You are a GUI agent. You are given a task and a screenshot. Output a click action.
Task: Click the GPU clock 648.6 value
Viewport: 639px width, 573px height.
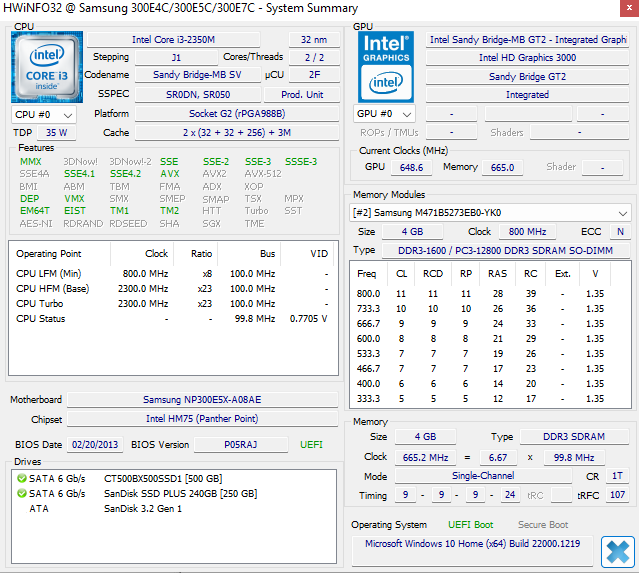click(x=411, y=167)
